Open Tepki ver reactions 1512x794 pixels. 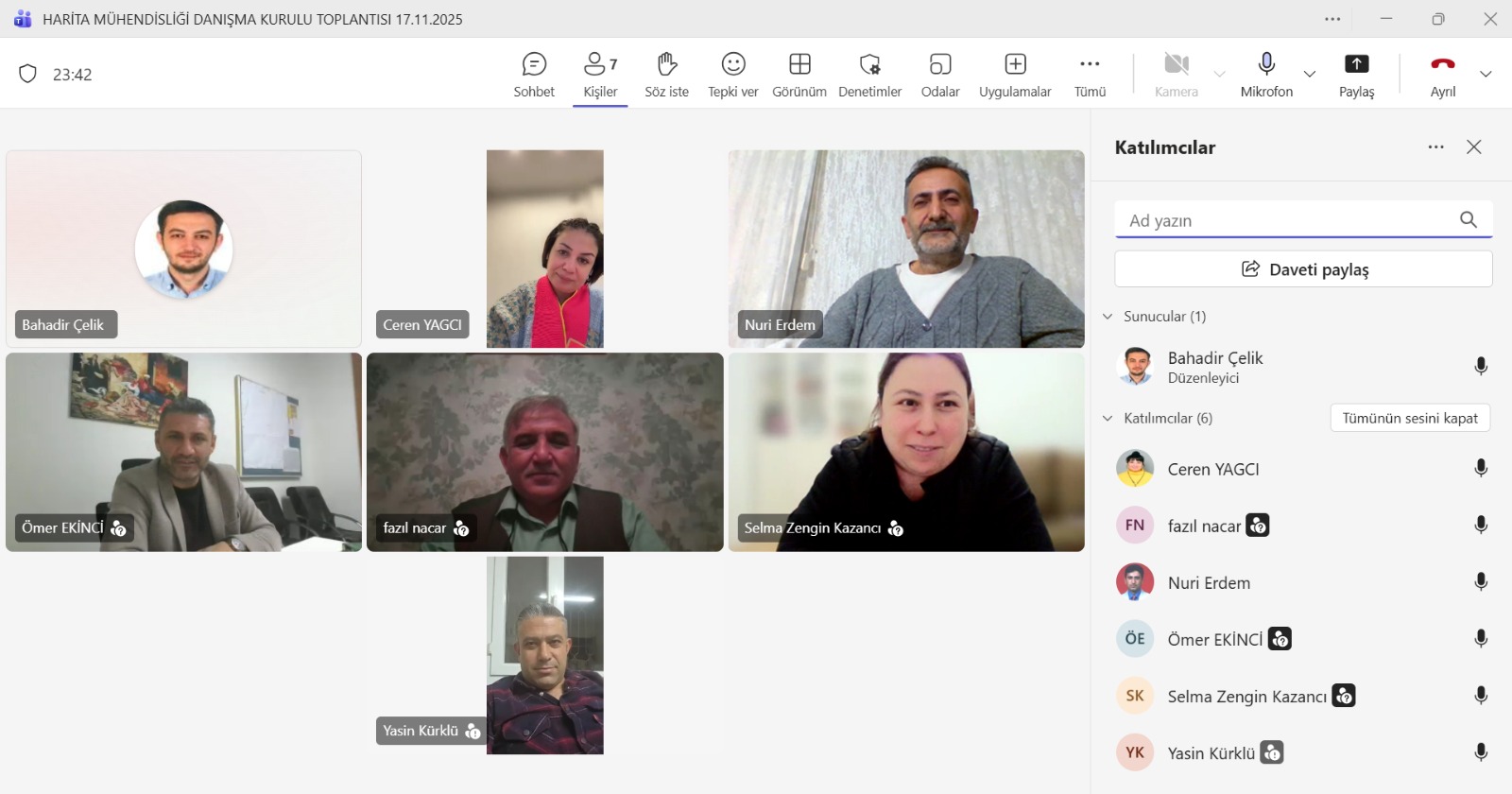pos(733,65)
